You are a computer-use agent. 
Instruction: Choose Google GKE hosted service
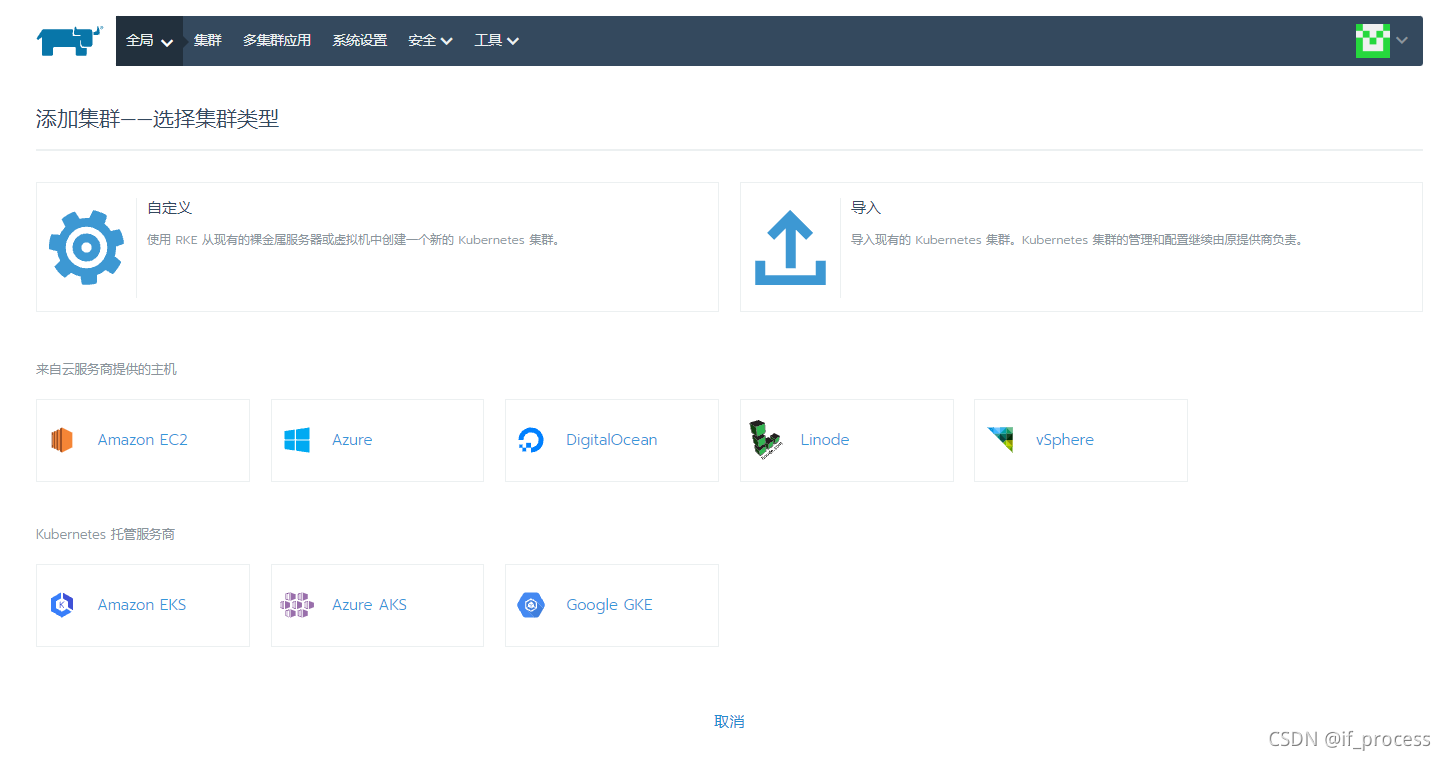[612, 605]
